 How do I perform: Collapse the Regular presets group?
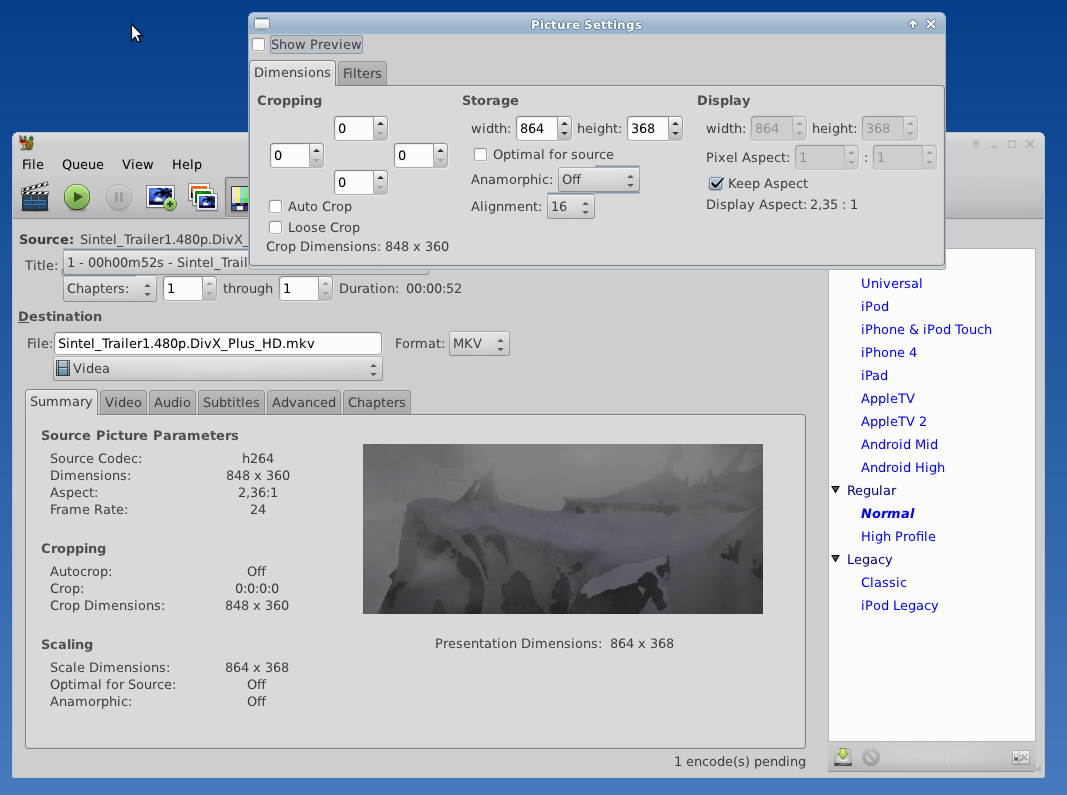point(836,490)
